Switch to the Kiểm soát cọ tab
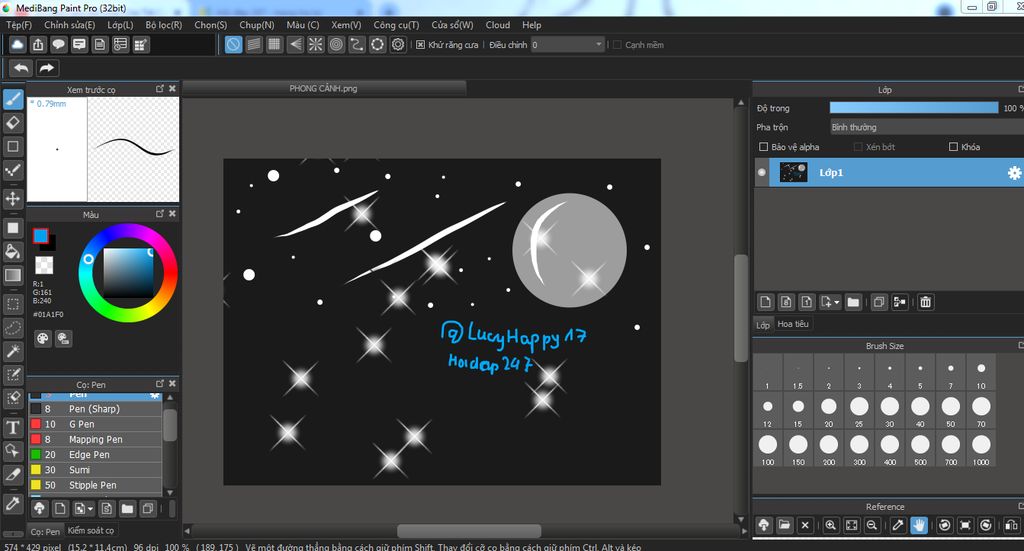The height and width of the screenshot is (551, 1024). click(x=91, y=530)
